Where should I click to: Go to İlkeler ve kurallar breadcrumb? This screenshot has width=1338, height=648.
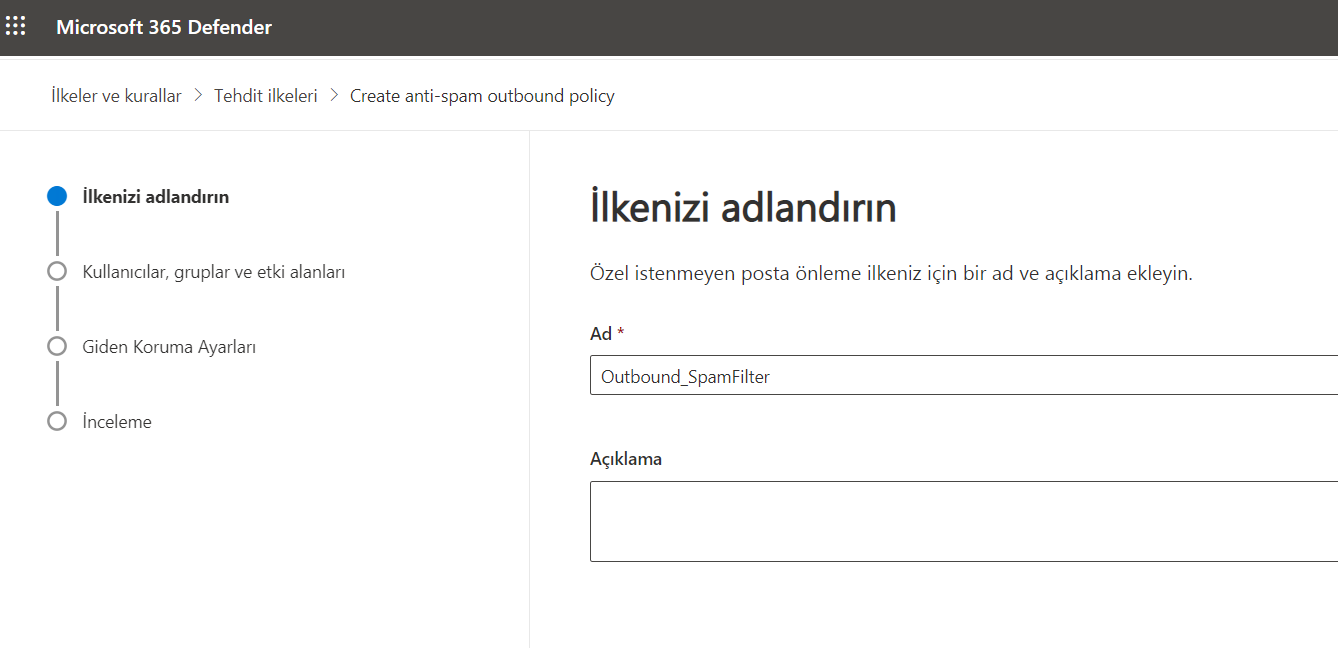[x=117, y=96]
